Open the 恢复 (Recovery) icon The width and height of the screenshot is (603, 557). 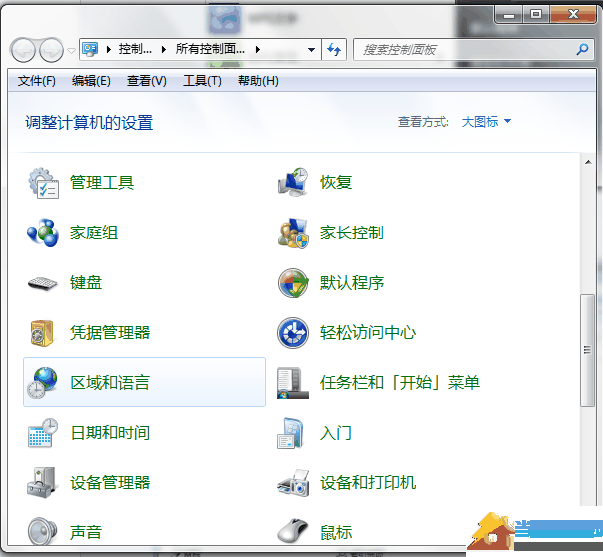click(x=293, y=183)
